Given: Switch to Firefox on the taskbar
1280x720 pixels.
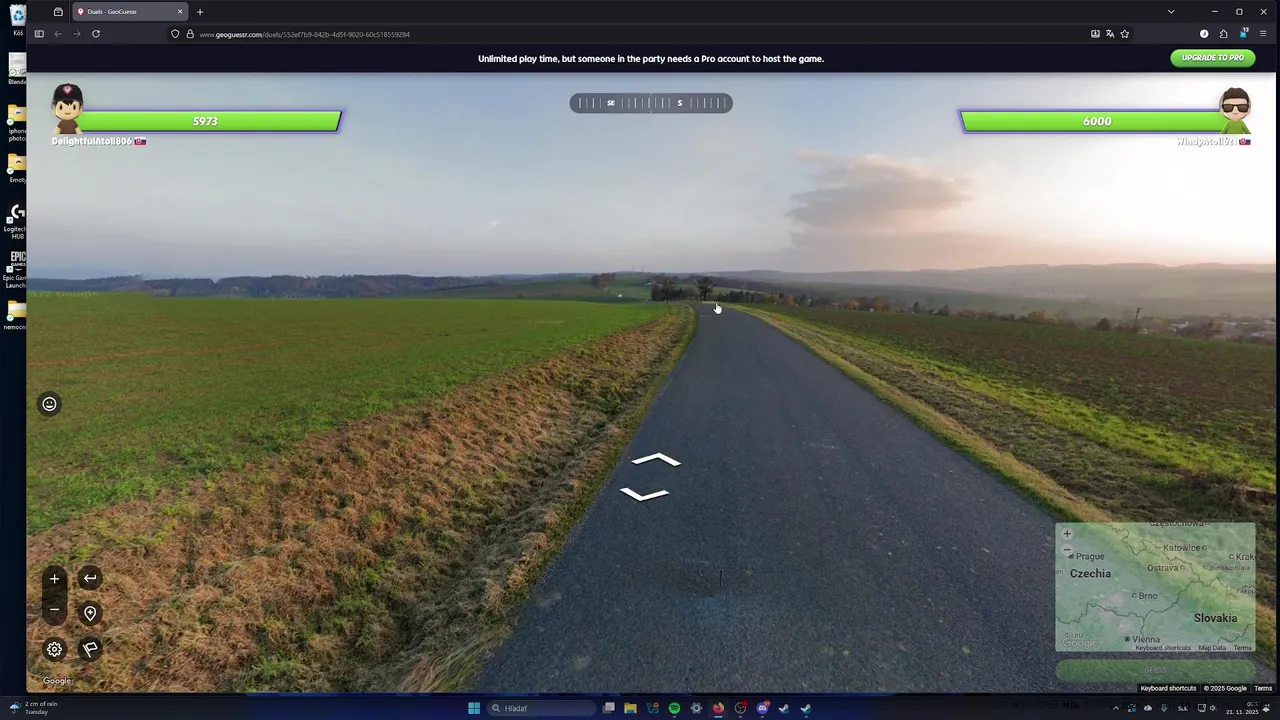Looking at the screenshot, I should click(718, 708).
